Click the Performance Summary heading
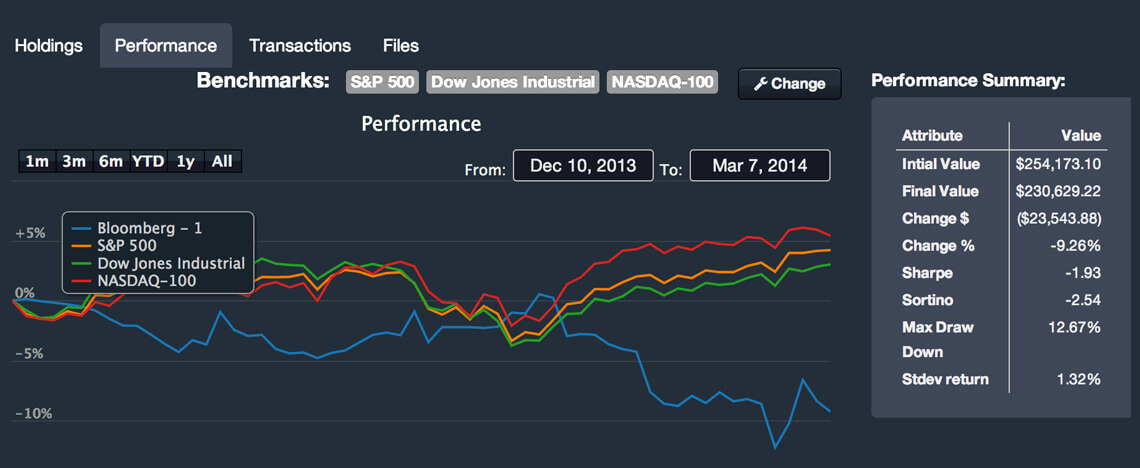Viewport: 1140px width, 468px height. click(968, 81)
